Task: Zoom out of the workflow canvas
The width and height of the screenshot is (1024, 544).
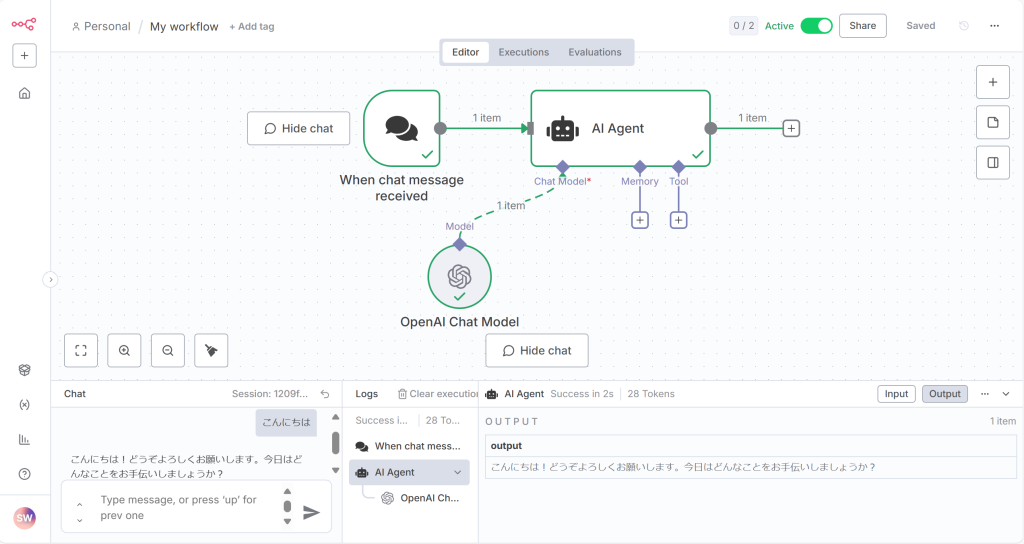Action: tap(168, 350)
